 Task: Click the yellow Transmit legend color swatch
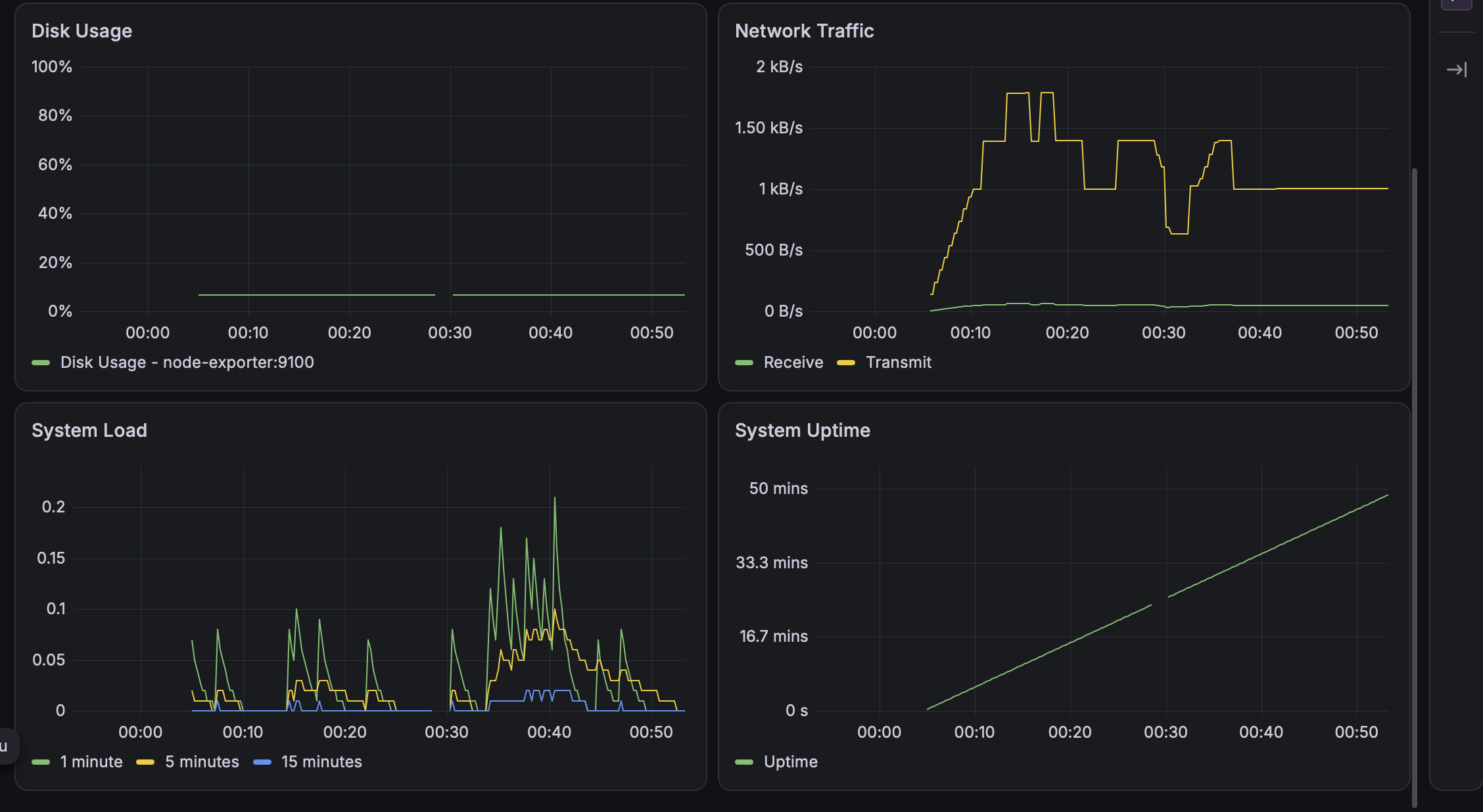coord(846,363)
